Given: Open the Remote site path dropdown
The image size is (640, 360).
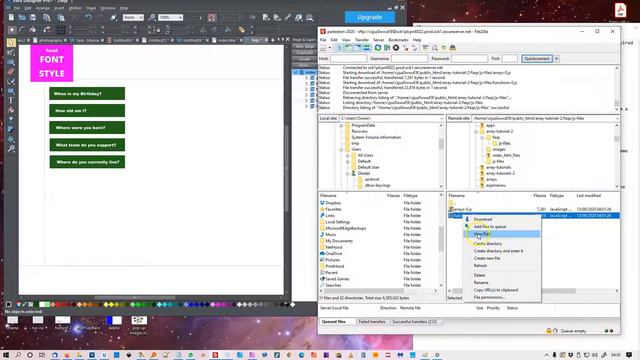Looking at the screenshot, I should [617, 118].
